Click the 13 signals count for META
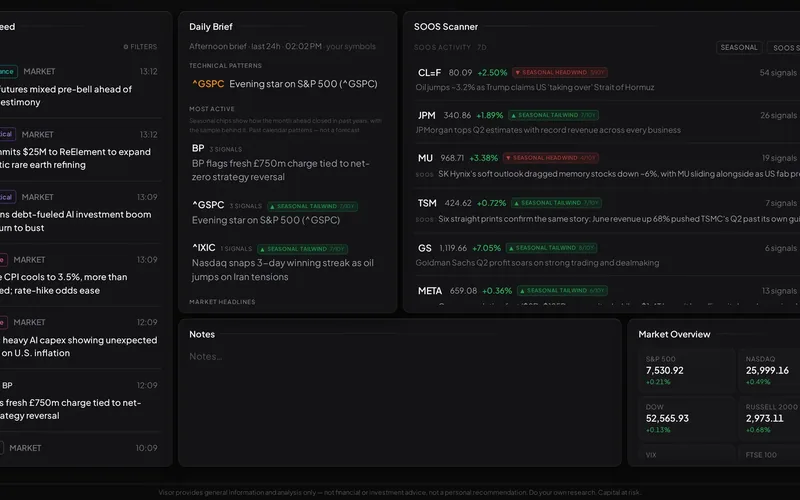The image size is (800, 500). (x=779, y=291)
